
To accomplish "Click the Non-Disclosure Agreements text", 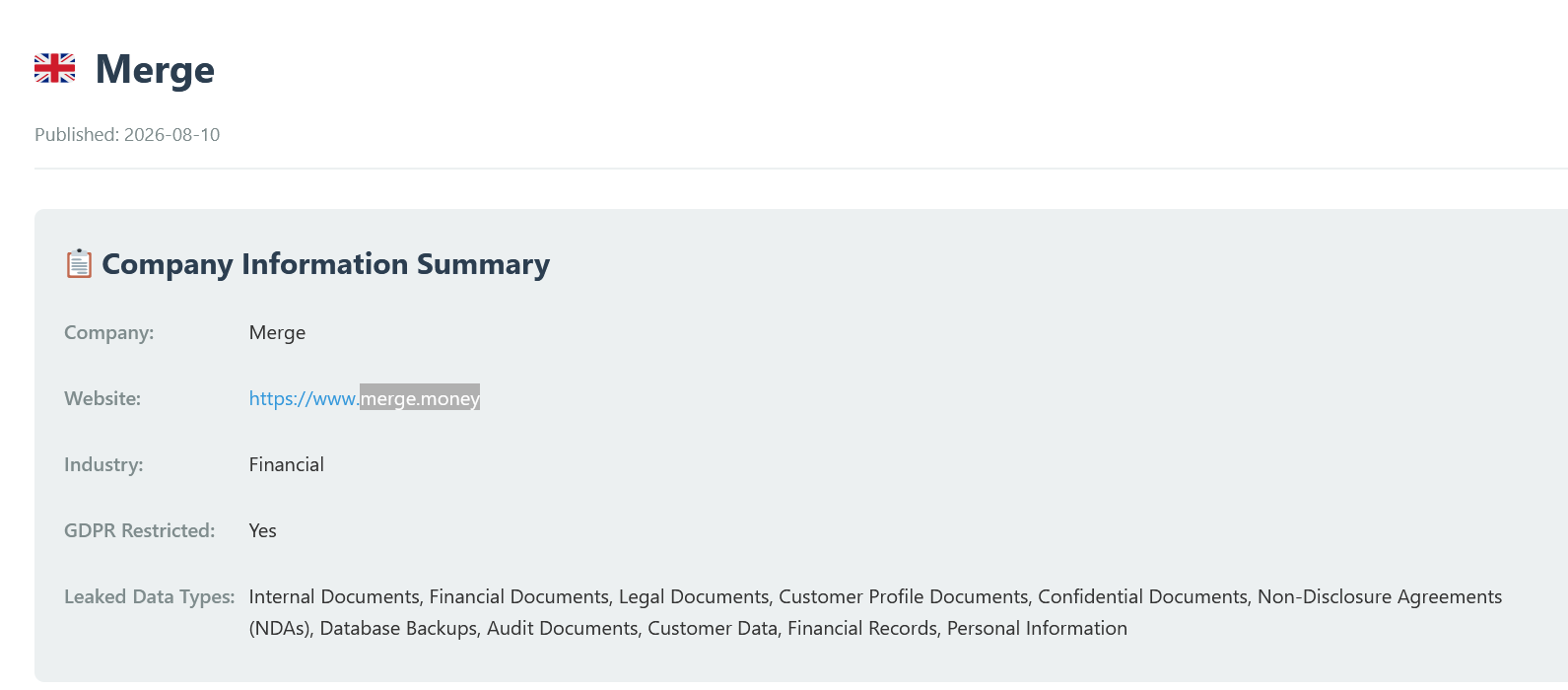I will [x=1380, y=596].
